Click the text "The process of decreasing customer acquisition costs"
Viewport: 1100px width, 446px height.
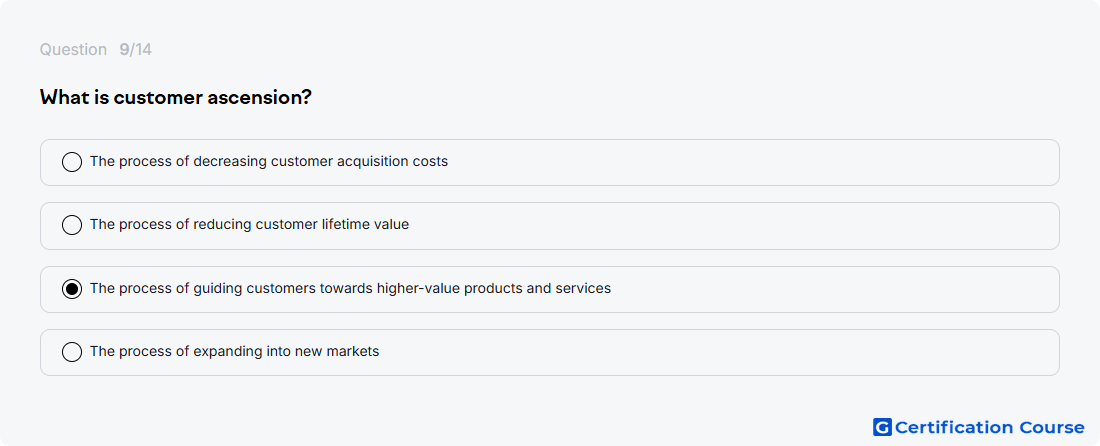(269, 161)
